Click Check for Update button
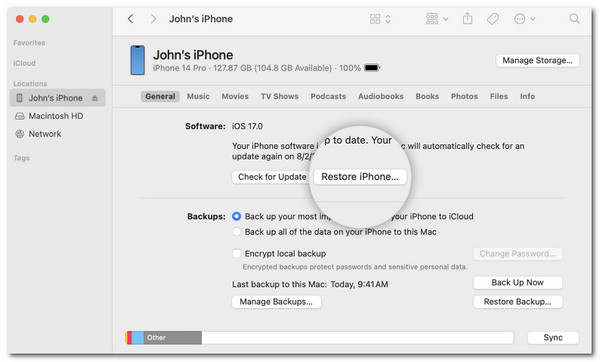 (272, 177)
